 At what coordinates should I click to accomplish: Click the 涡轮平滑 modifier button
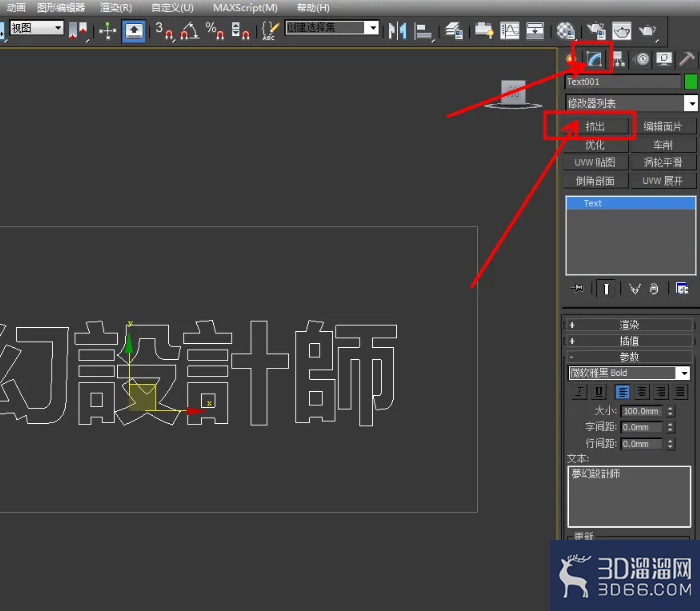pyautogui.click(x=663, y=162)
